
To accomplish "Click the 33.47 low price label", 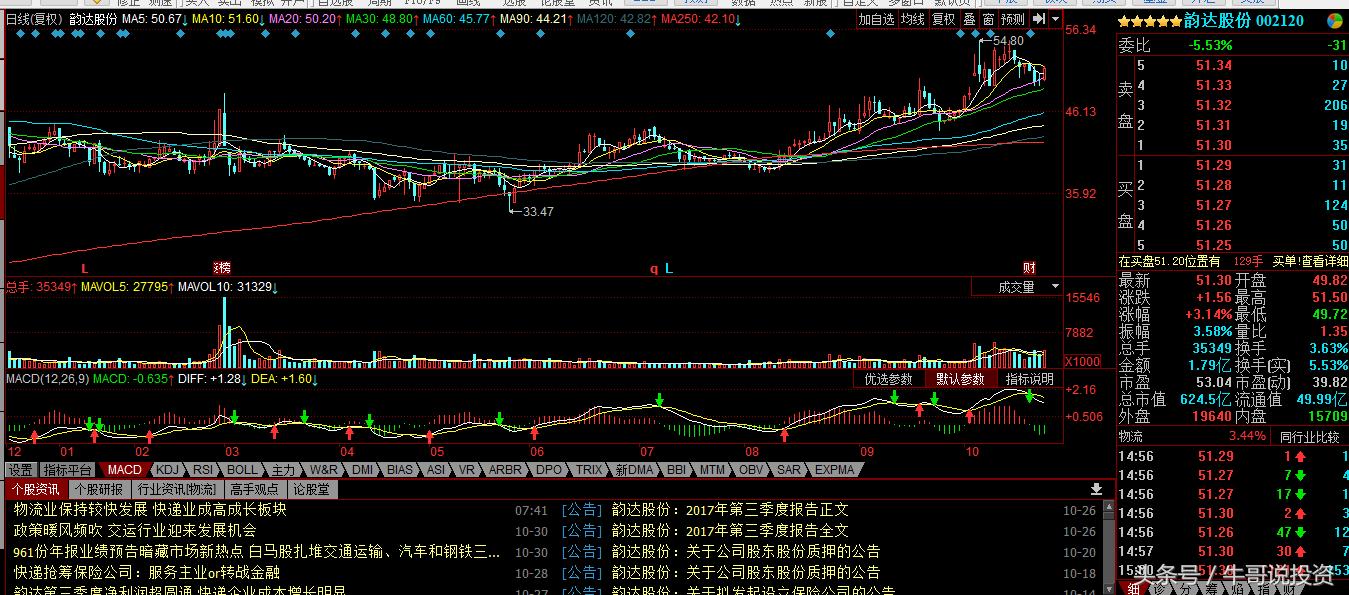I will 538,211.
